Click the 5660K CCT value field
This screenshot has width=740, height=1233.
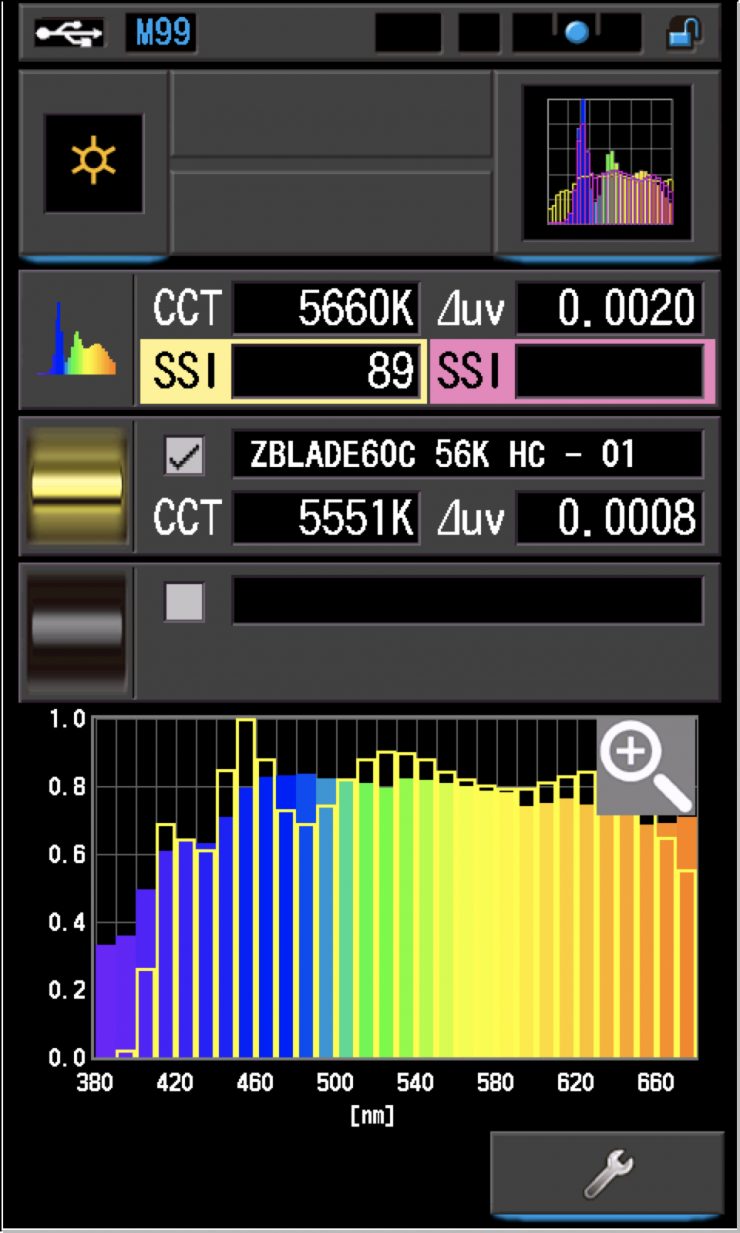click(x=326, y=309)
